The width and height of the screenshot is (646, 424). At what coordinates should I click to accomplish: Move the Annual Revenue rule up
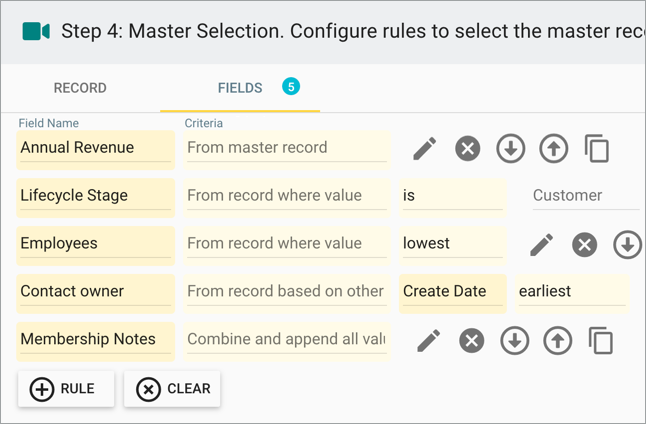pos(554,148)
